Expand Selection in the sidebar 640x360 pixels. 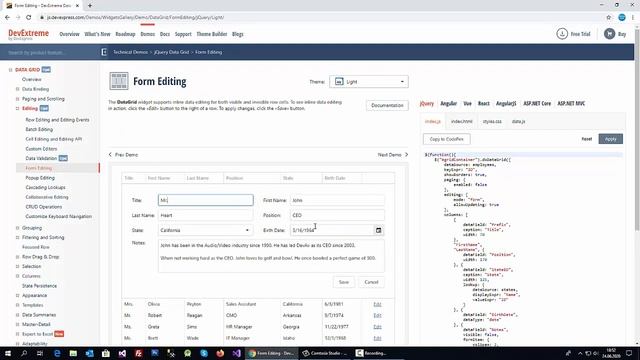pyautogui.click(x=18, y=267)
